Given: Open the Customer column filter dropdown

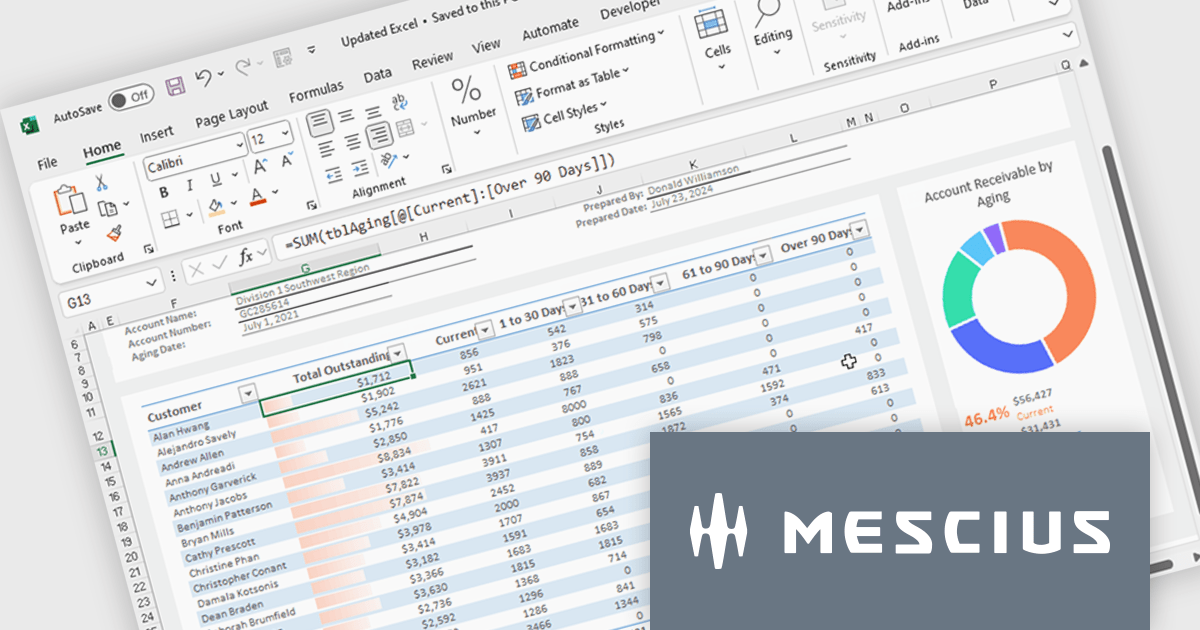Looking at the screenshot, I should pos(248,394).
